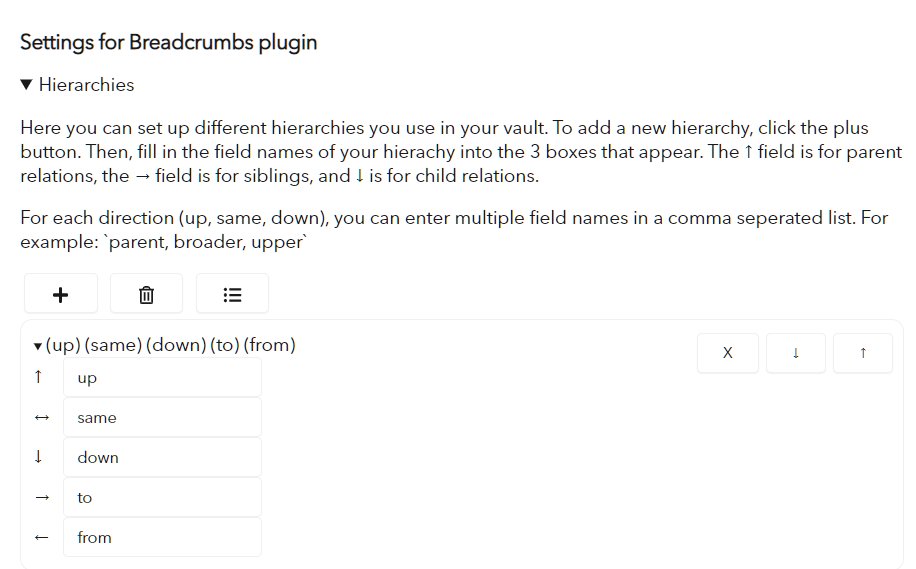Image resolution: width=916 pixels, height=569 pixels.
Task: Focus the 'down' child field input
Action: coord(162,457)
